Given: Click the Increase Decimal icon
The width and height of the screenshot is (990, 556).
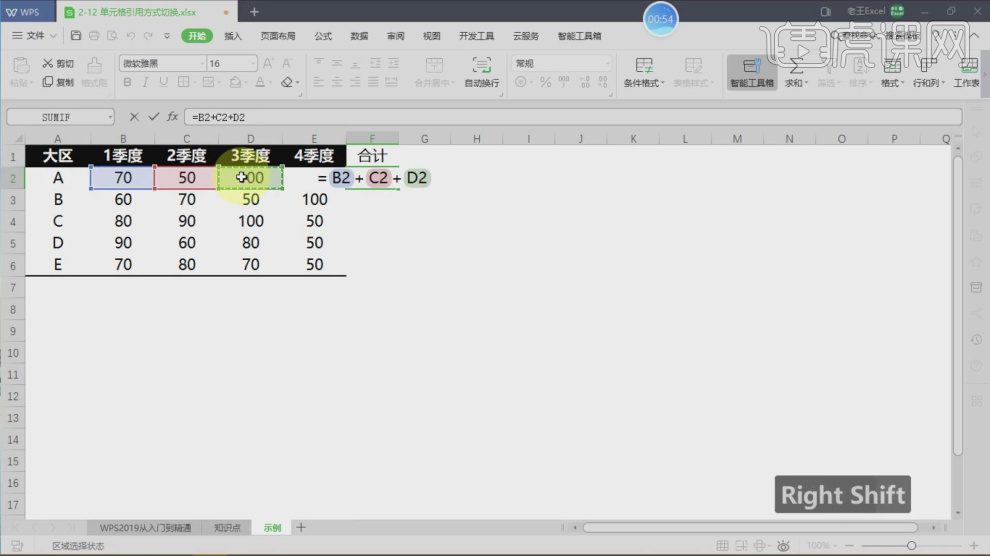Looking at the screenshot, I should 585,82.
